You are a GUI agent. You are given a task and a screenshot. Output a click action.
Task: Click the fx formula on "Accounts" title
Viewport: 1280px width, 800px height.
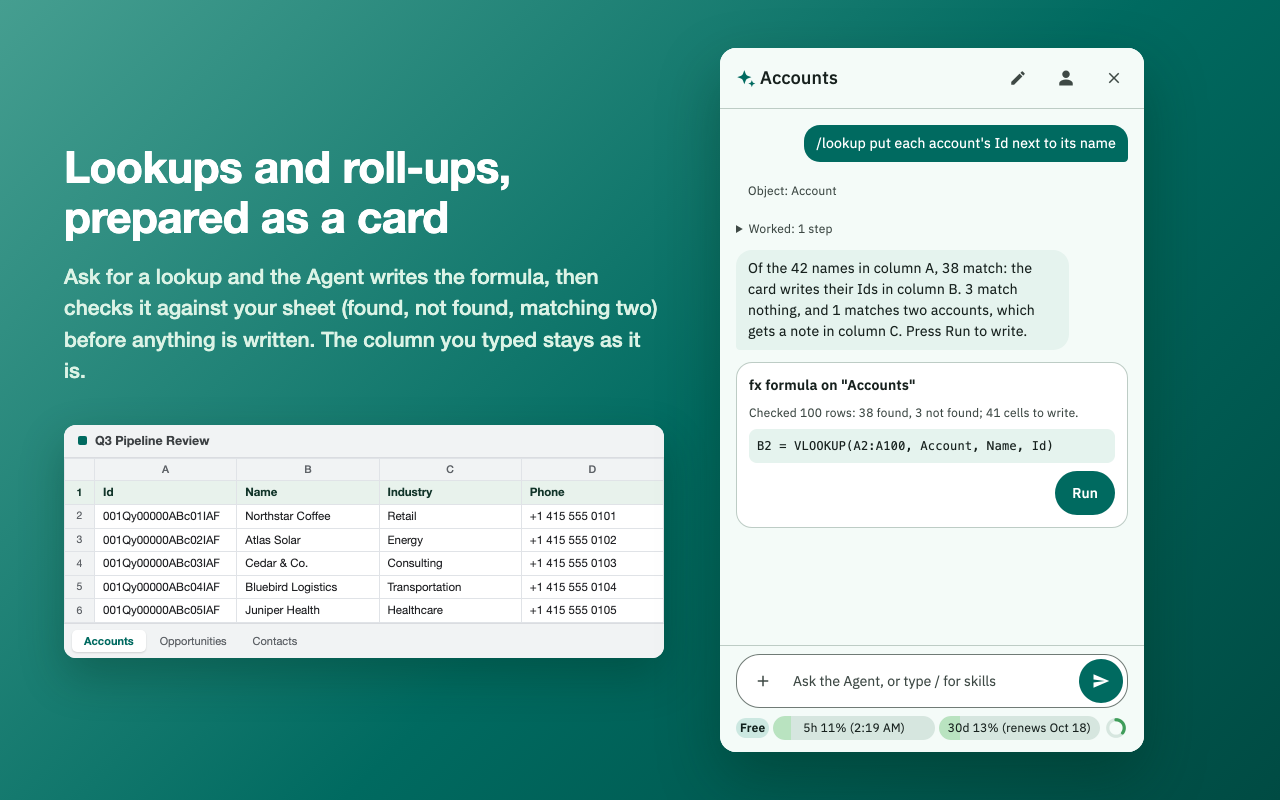pos(832,385)
